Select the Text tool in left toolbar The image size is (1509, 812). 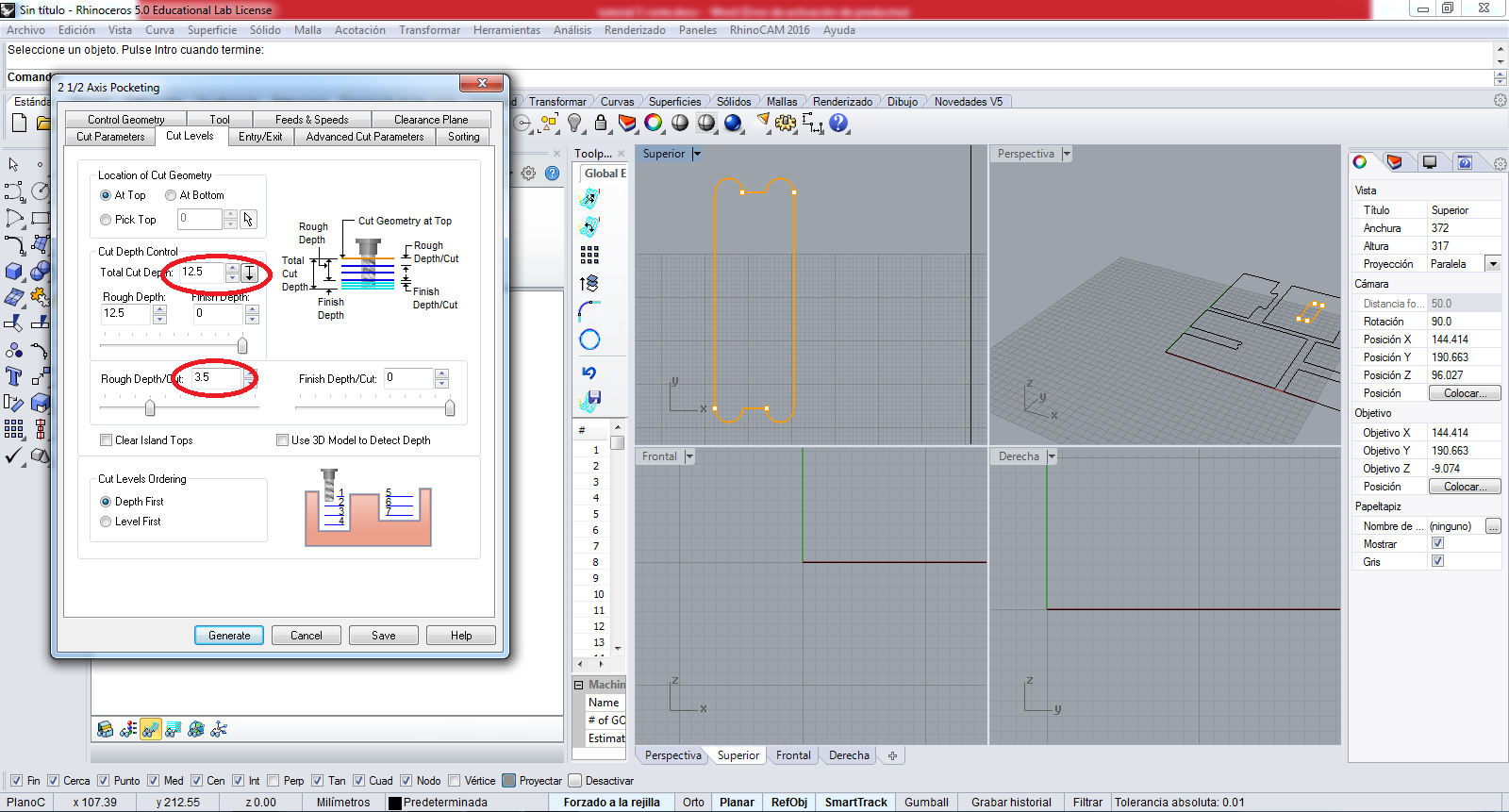14,377
